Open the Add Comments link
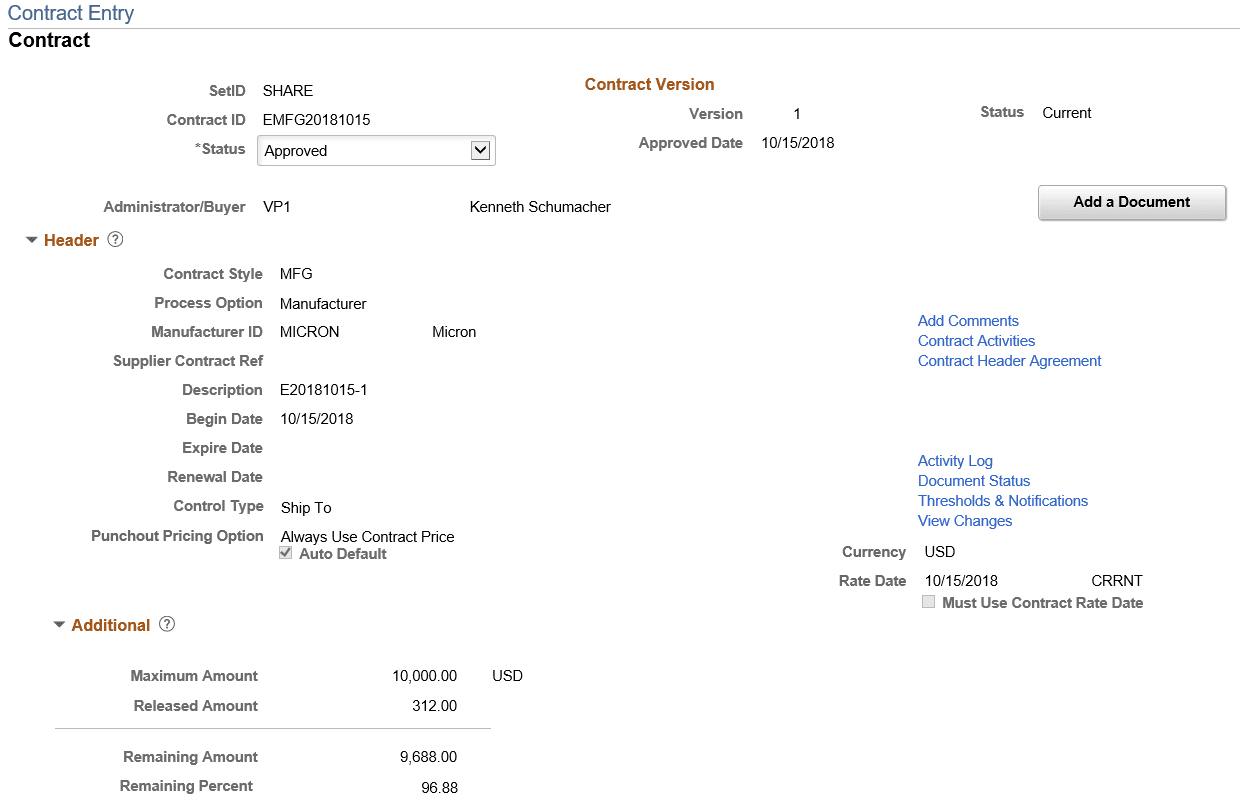This screenshot has height=810, width=1240. (x=967, y=320)
